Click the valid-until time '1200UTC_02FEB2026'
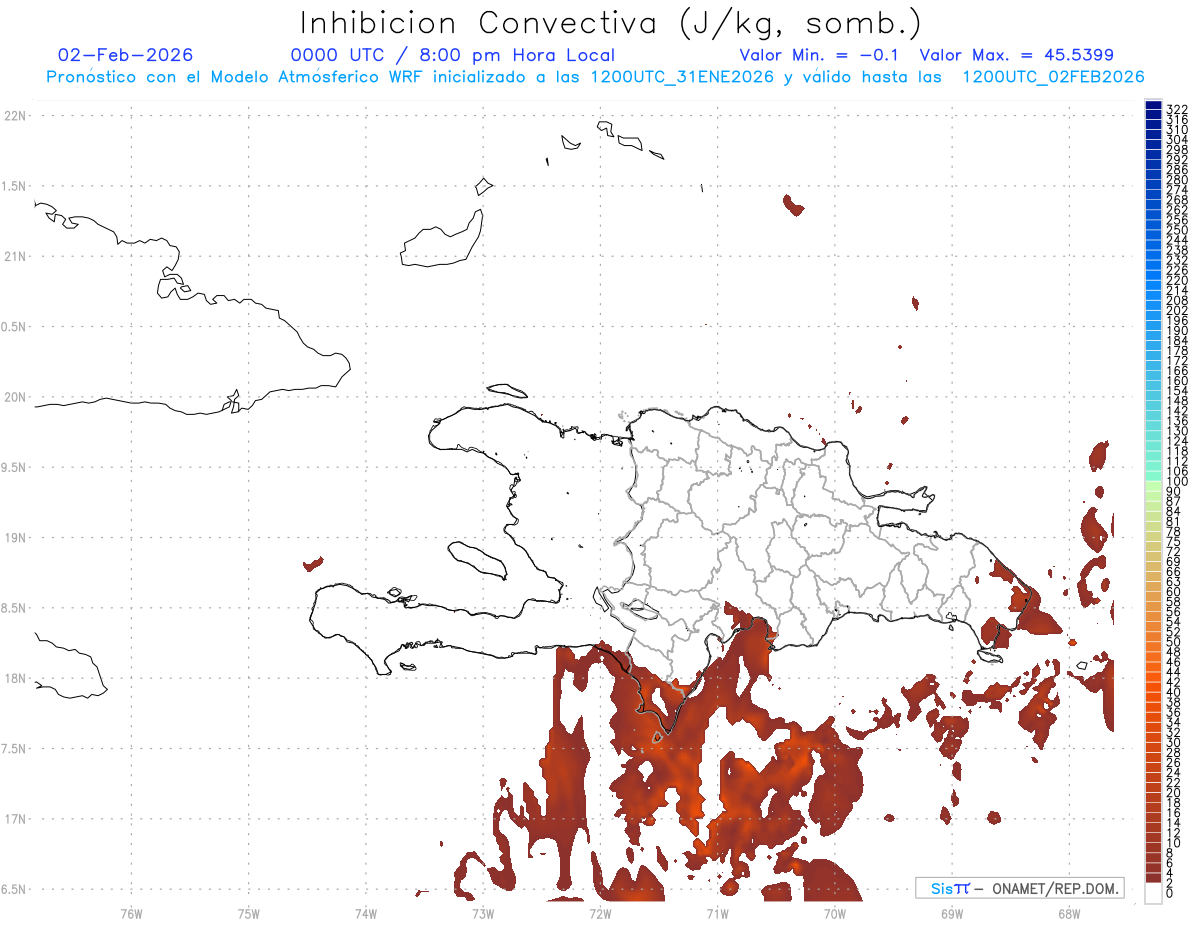 tap(1053, 77)
